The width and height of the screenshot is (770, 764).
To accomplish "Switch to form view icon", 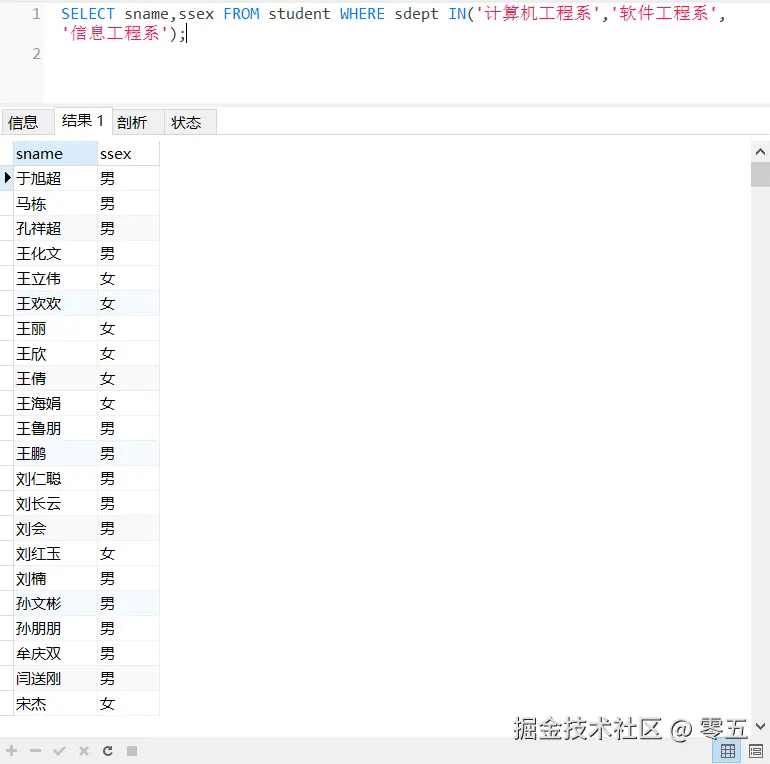I will (756, 751).
